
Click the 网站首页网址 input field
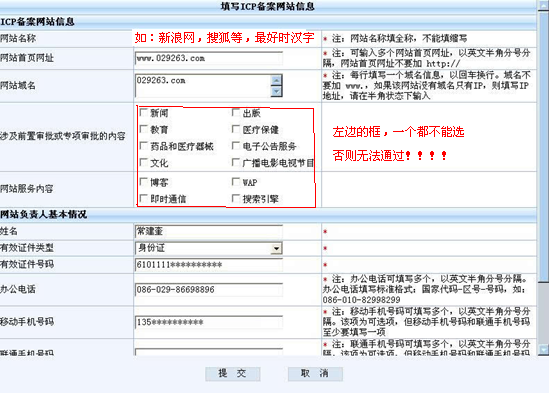pos(209,58)
